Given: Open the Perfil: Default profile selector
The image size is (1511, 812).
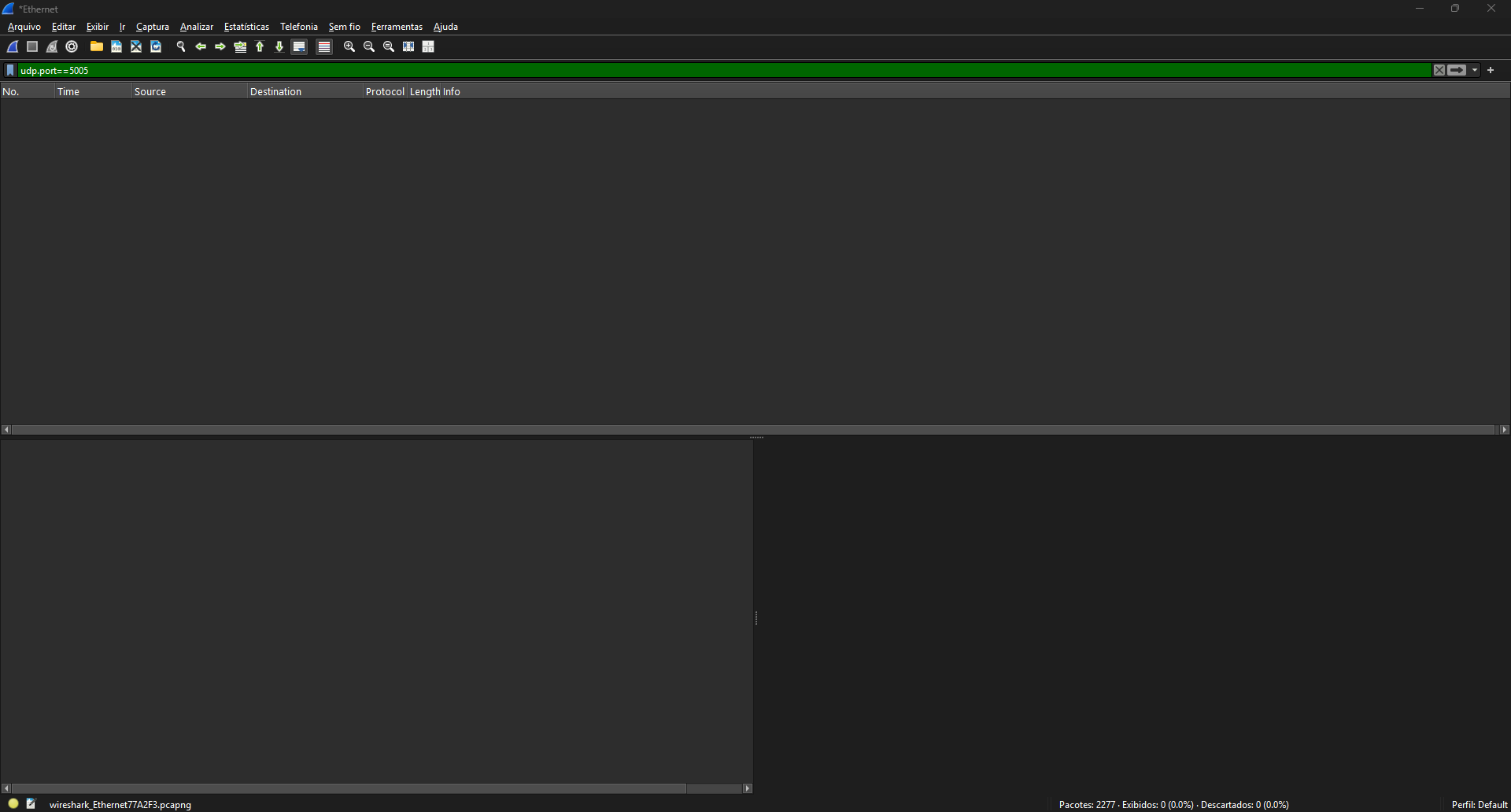Looking at the screenshot, I should pos(1479,804).
